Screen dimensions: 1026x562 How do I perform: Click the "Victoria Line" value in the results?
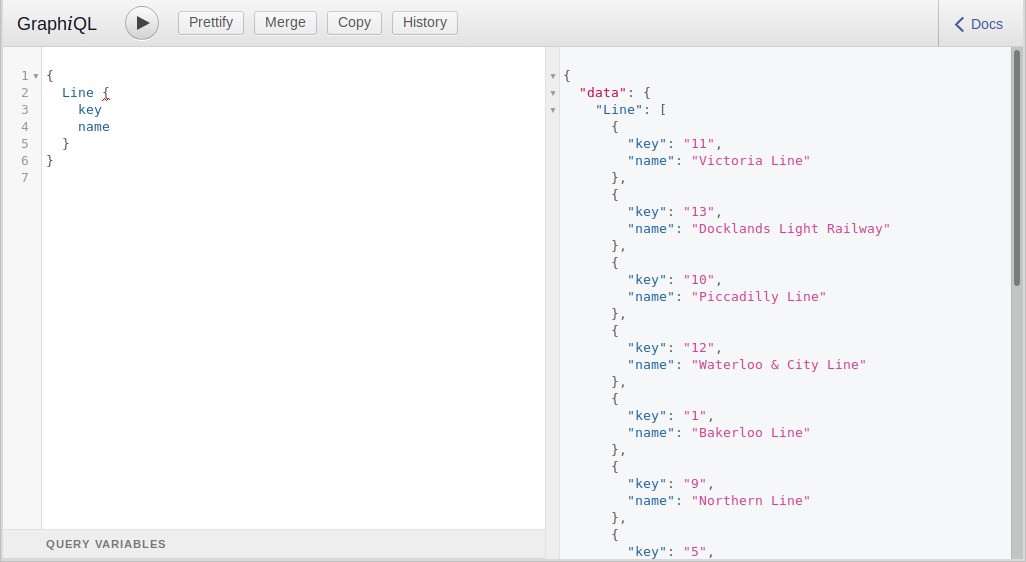click(750, 161)
